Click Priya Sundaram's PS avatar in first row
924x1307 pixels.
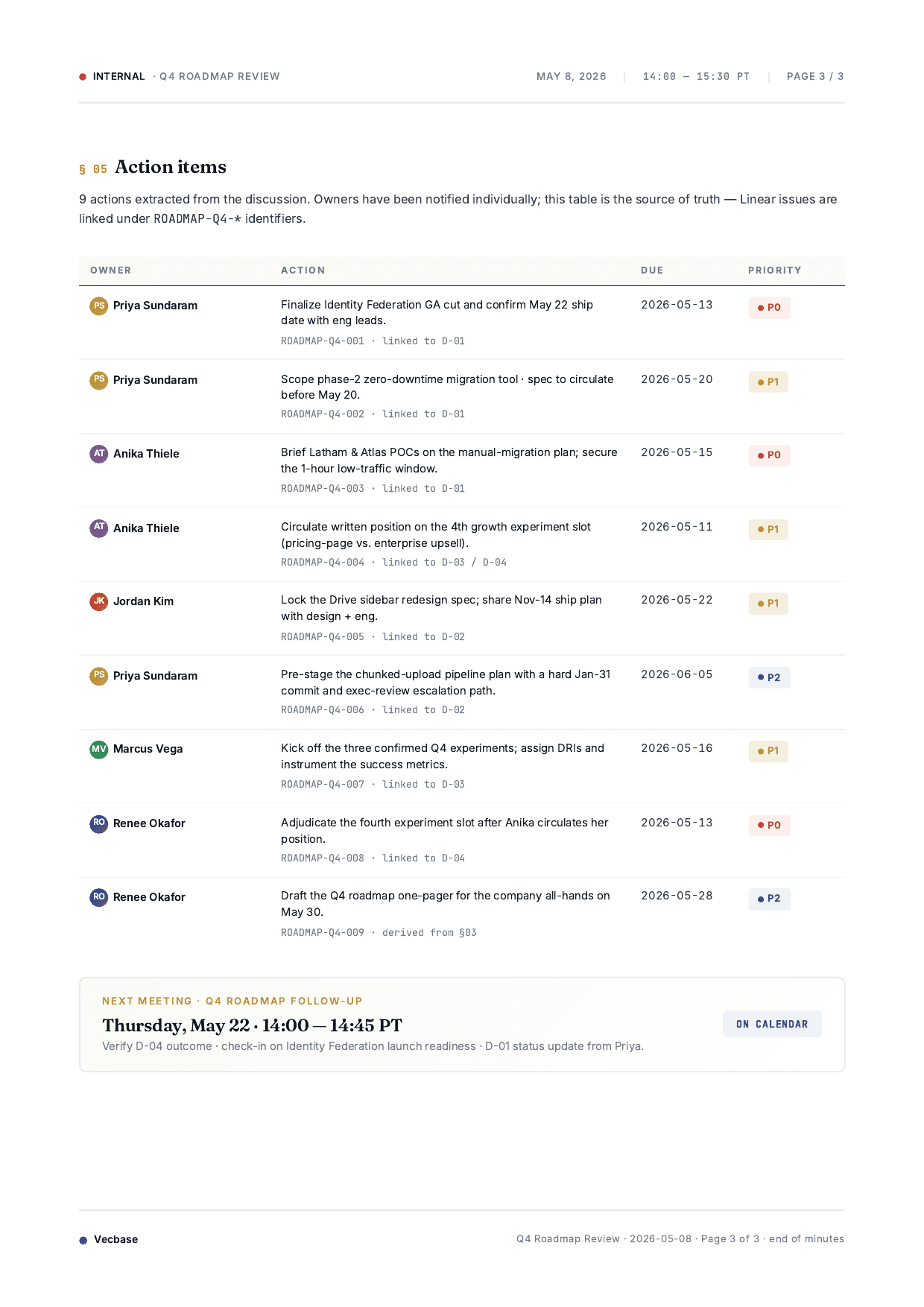pos(99,306)
